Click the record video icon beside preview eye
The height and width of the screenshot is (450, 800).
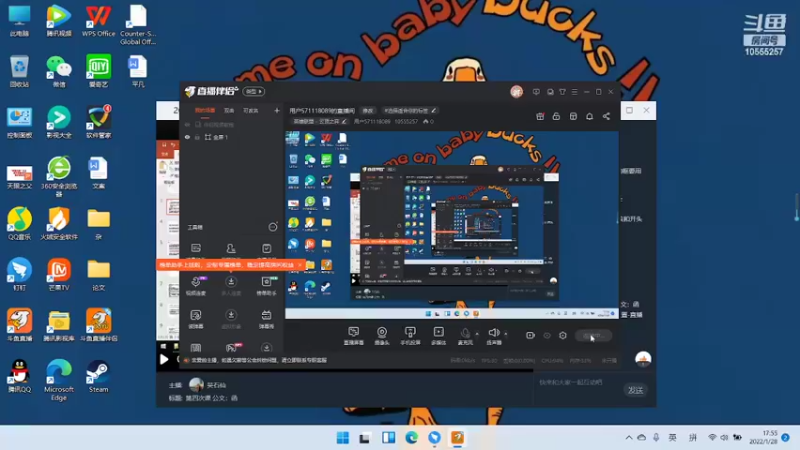pyautogui.click(x=530, y=335)
